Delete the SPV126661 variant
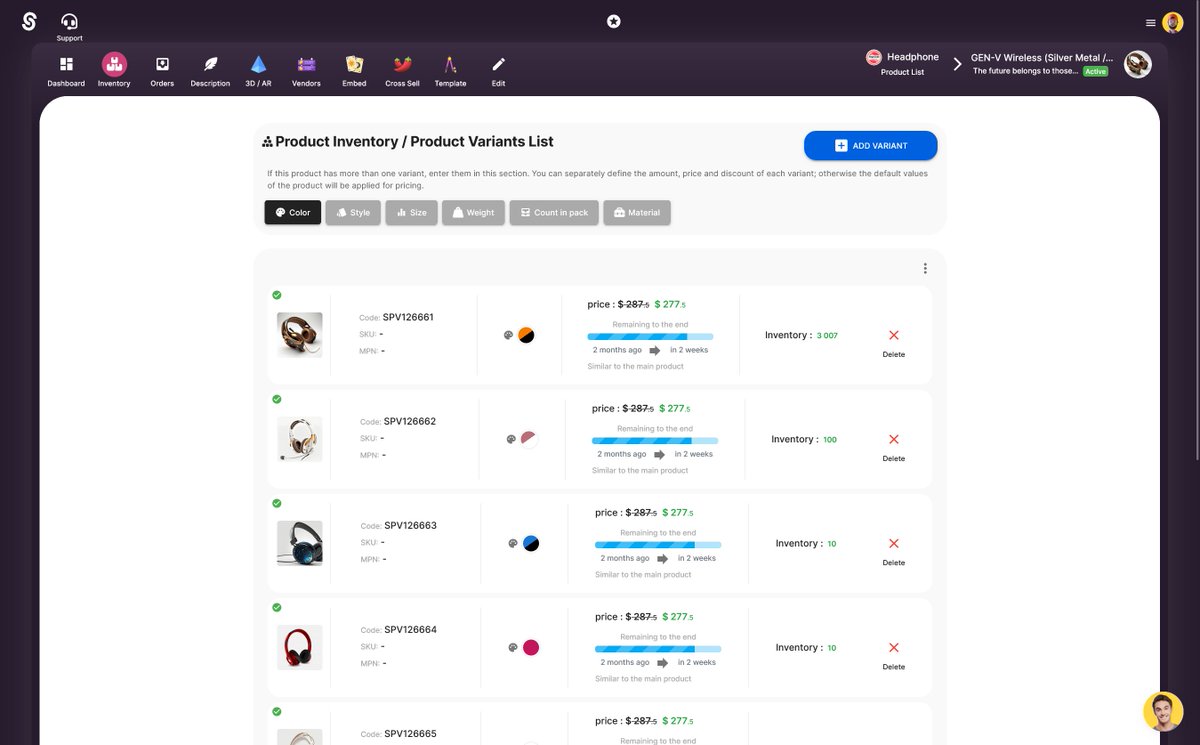The height and width of the screenshot is (745, 1200). [894, 342]
